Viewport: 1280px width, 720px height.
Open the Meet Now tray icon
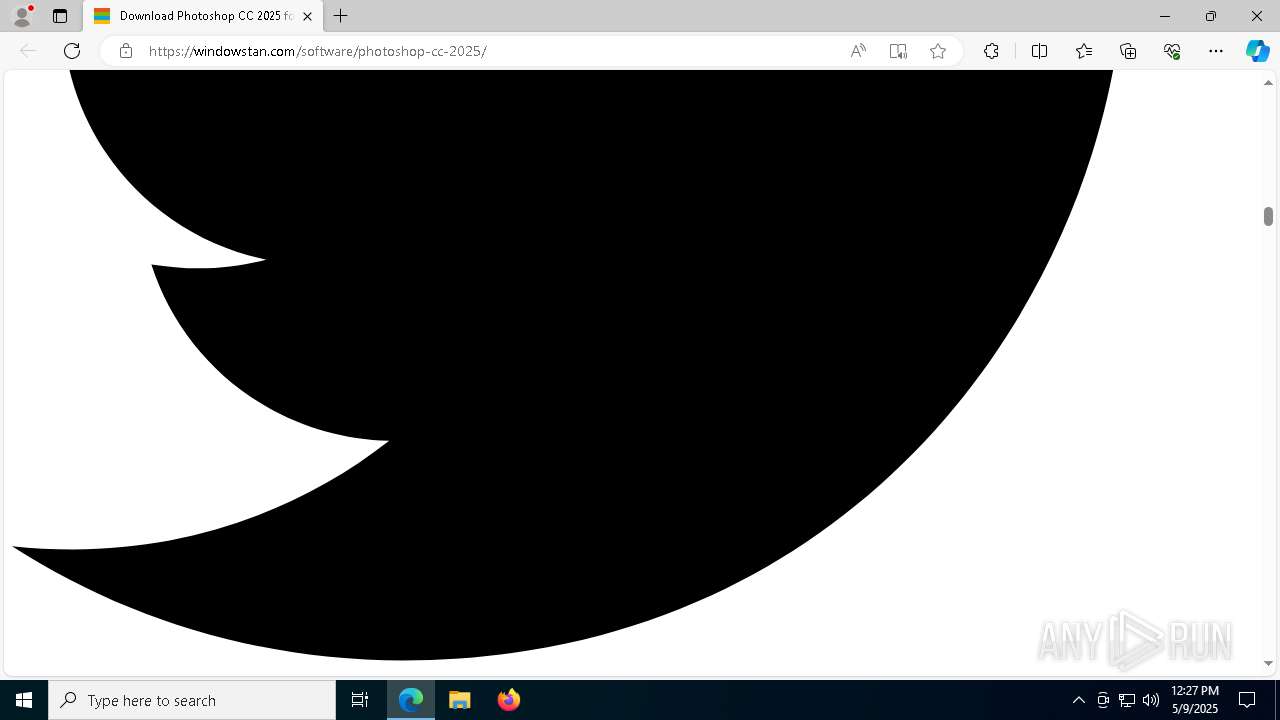pos(1103,700)
